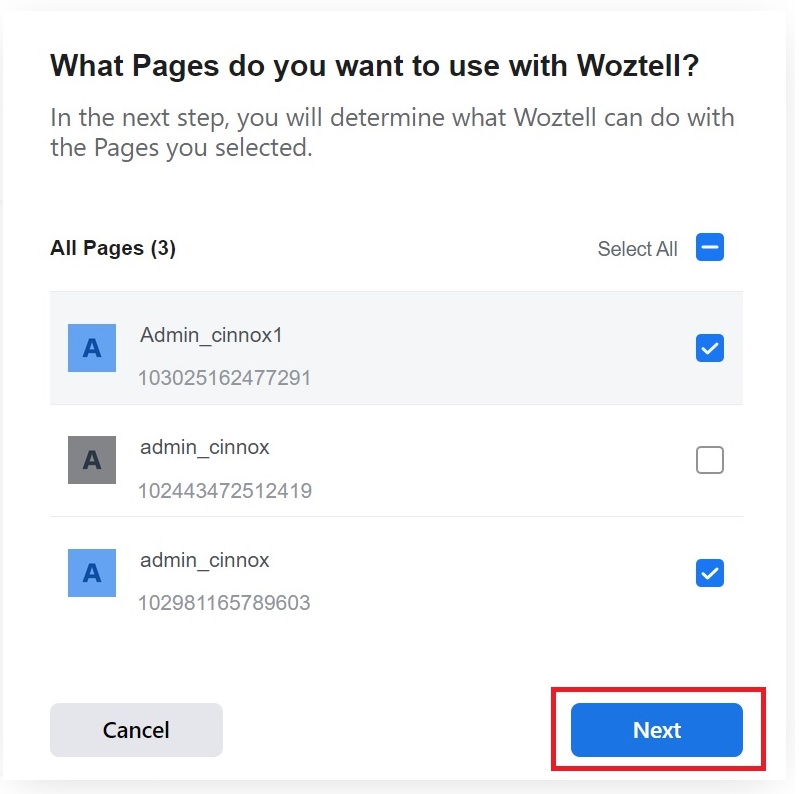Click the admin_cinnox name above ID 102443472512419
This screenshot has height=794, width=799.
204,447
